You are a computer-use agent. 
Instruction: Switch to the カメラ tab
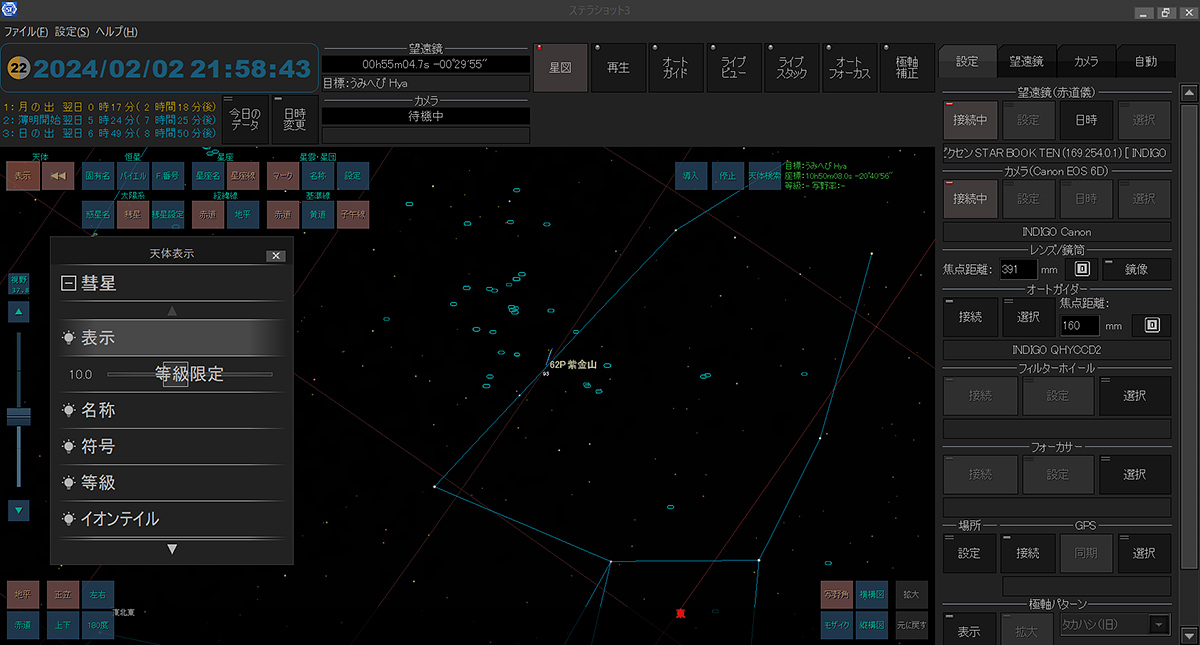click(x=1086, y=61)
